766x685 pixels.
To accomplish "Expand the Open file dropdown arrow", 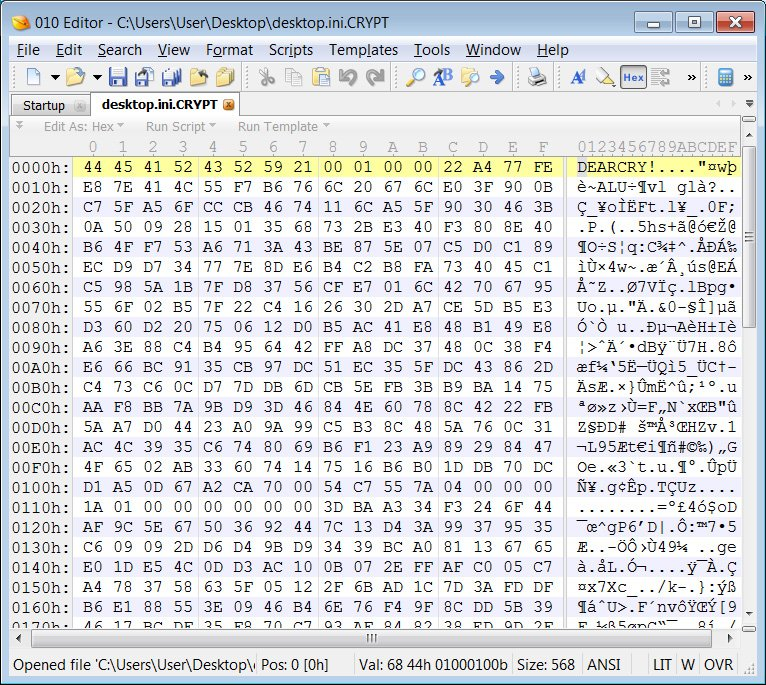I will tap(97, 77).
